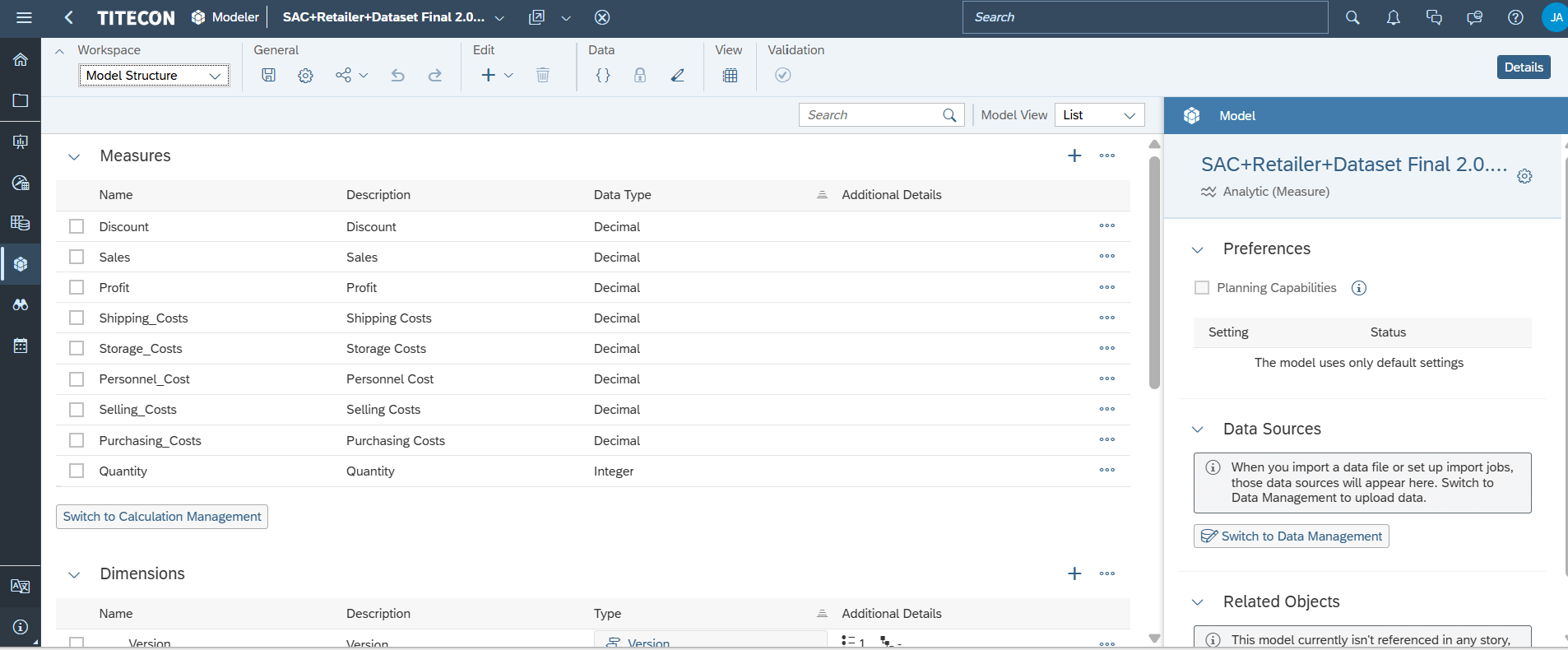Screen dimensions: 1568x650
Task: Open the notifications bell icon
Action: [x=1393, y=17]
